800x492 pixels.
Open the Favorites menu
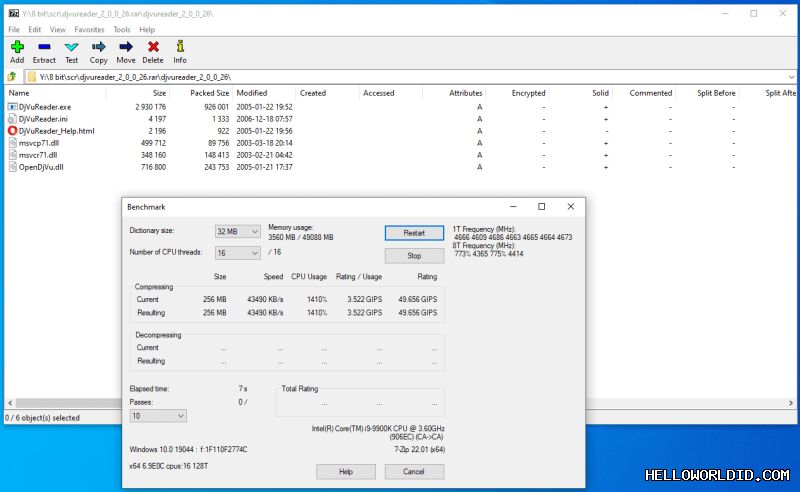[89, 30]
